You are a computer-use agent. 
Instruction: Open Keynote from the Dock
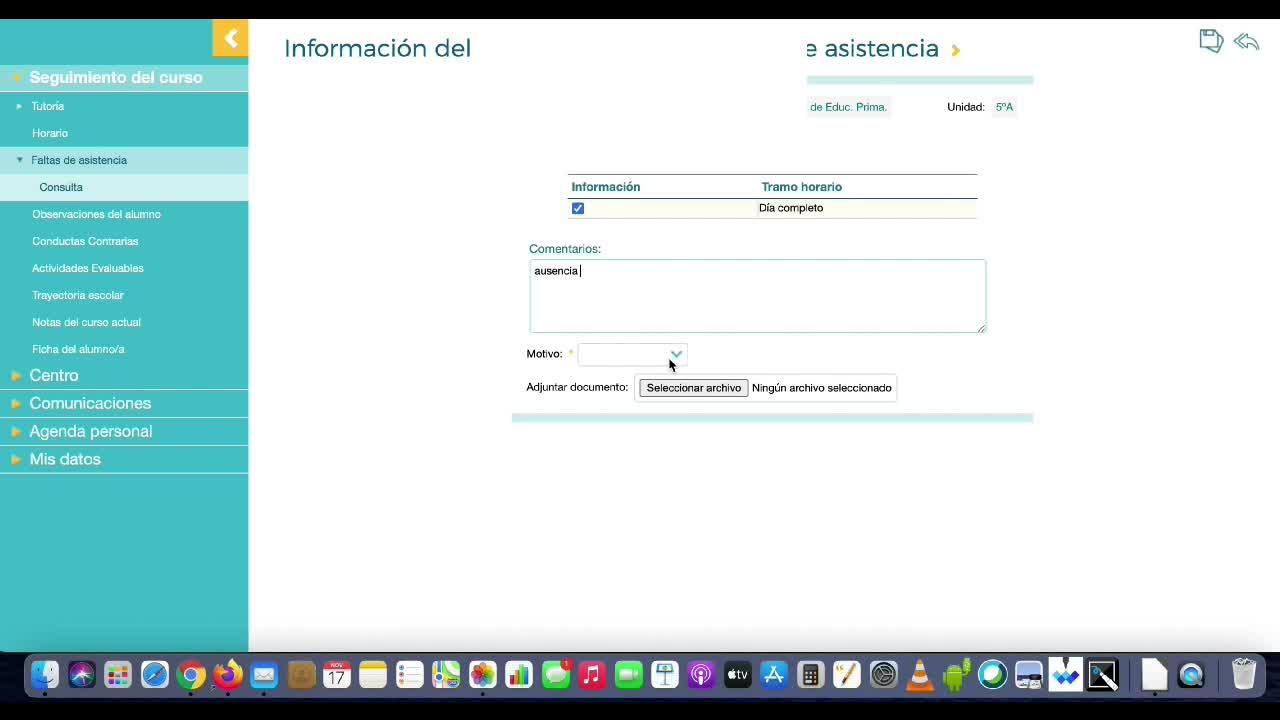665,675
